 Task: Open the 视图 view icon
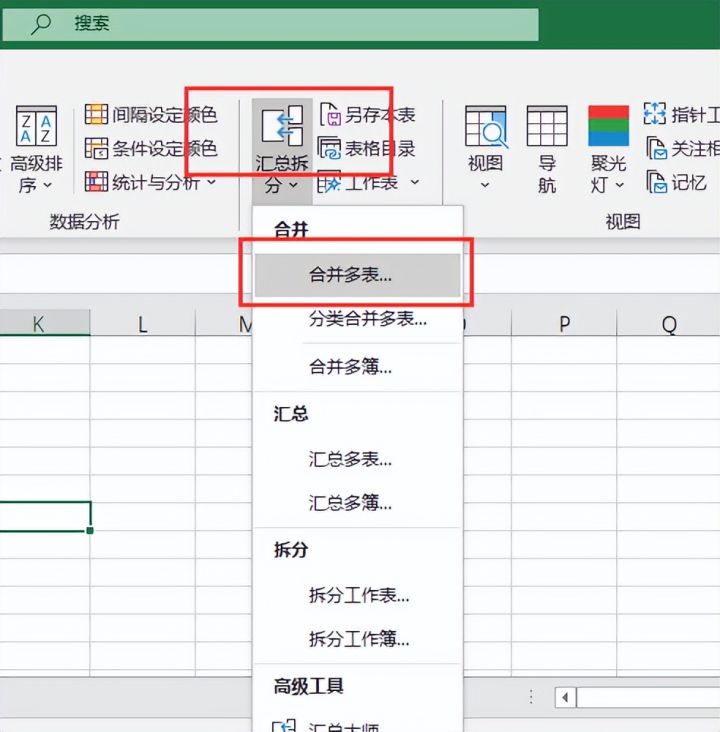click(x=486, y=126)
